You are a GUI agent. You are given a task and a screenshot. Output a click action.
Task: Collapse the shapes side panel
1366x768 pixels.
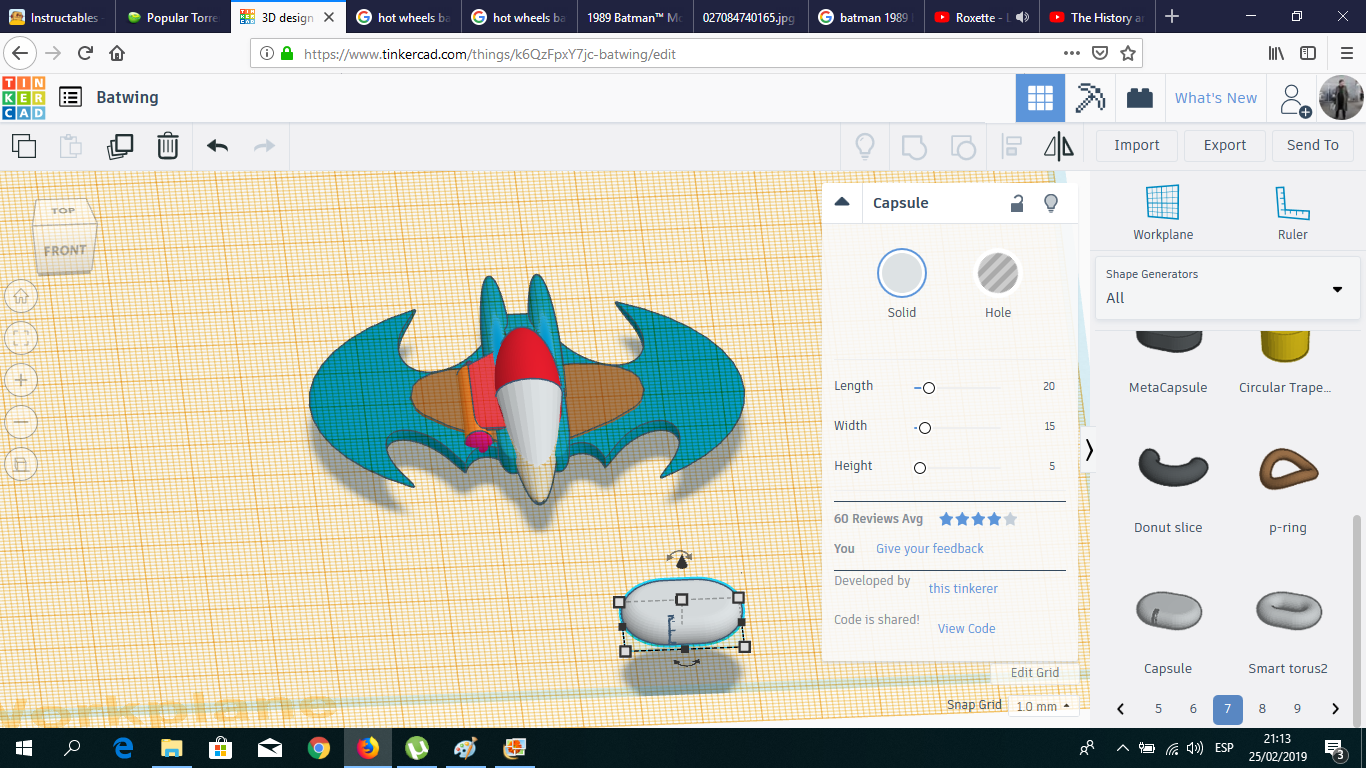coord(1089,450)
